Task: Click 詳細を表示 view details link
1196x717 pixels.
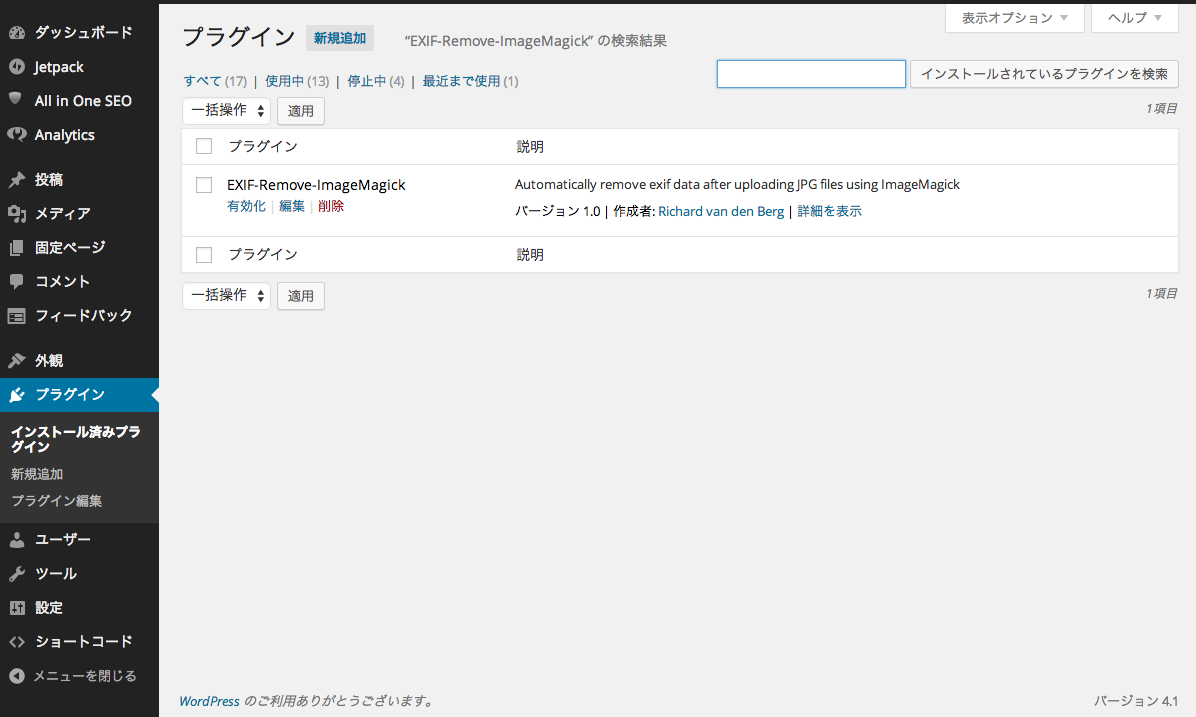Action: click(x=829, y=211)
